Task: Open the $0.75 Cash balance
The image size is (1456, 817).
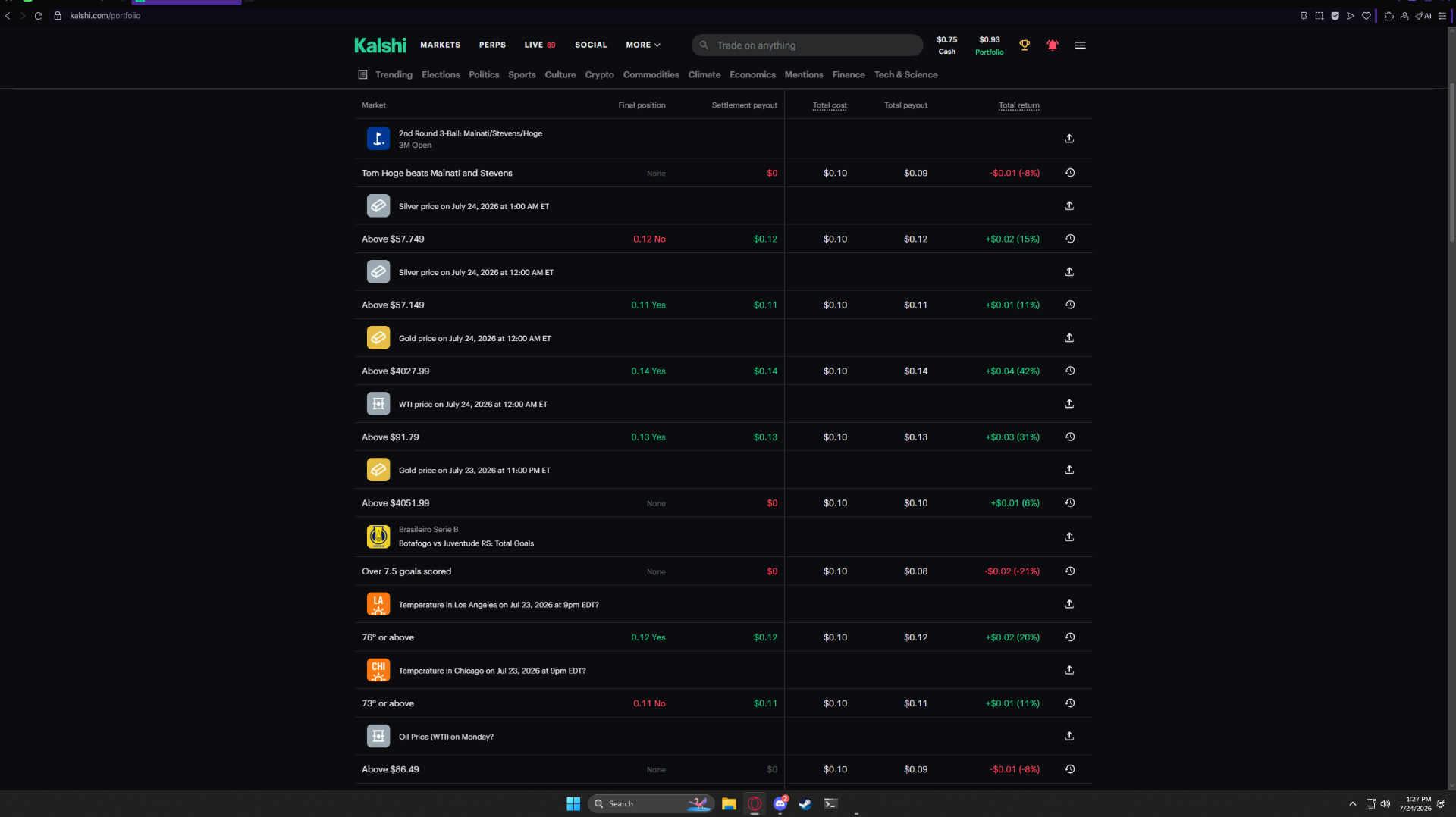Action: (946, 45)
